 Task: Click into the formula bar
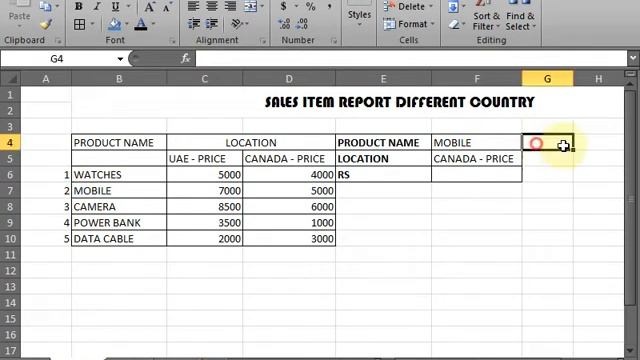411,59
